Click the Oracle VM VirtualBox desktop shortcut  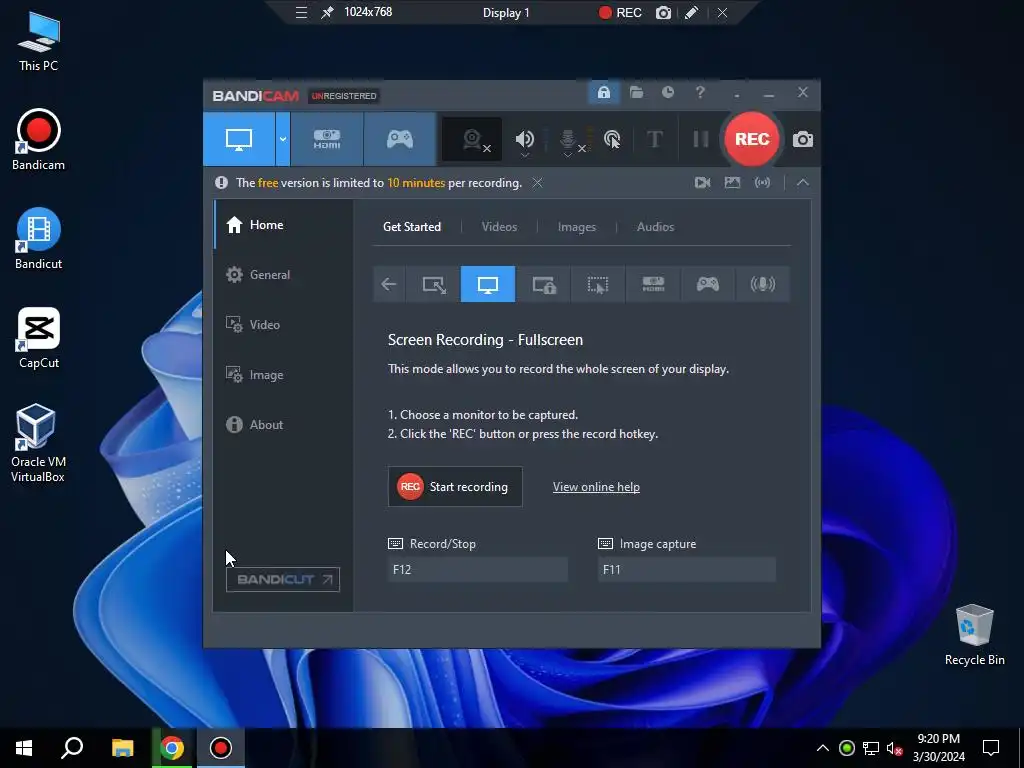click(x=38, y=443)
